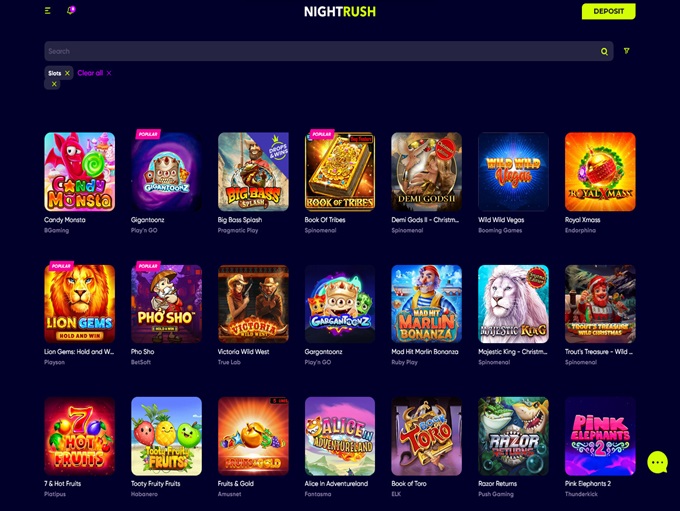Open the Book Of Tribes game tile
The image size is (680, 511).
point(340,172)
